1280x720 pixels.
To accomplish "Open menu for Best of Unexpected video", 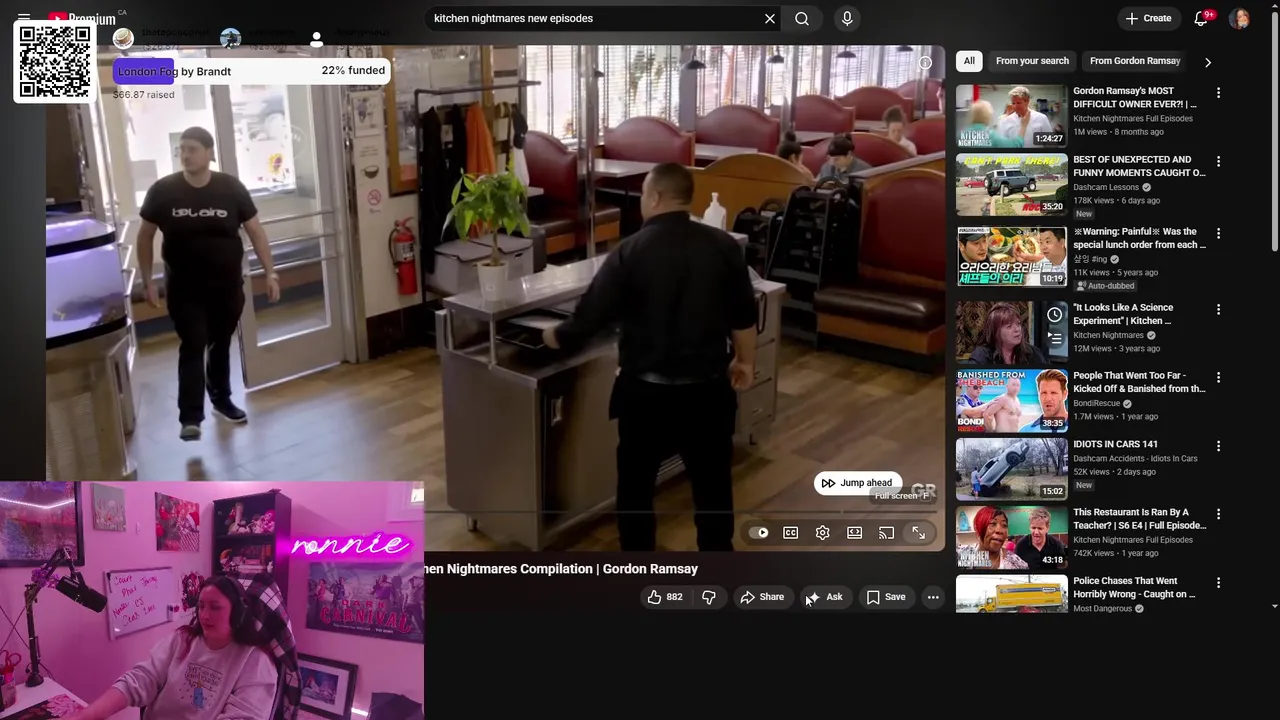I will click(1218, 161).
